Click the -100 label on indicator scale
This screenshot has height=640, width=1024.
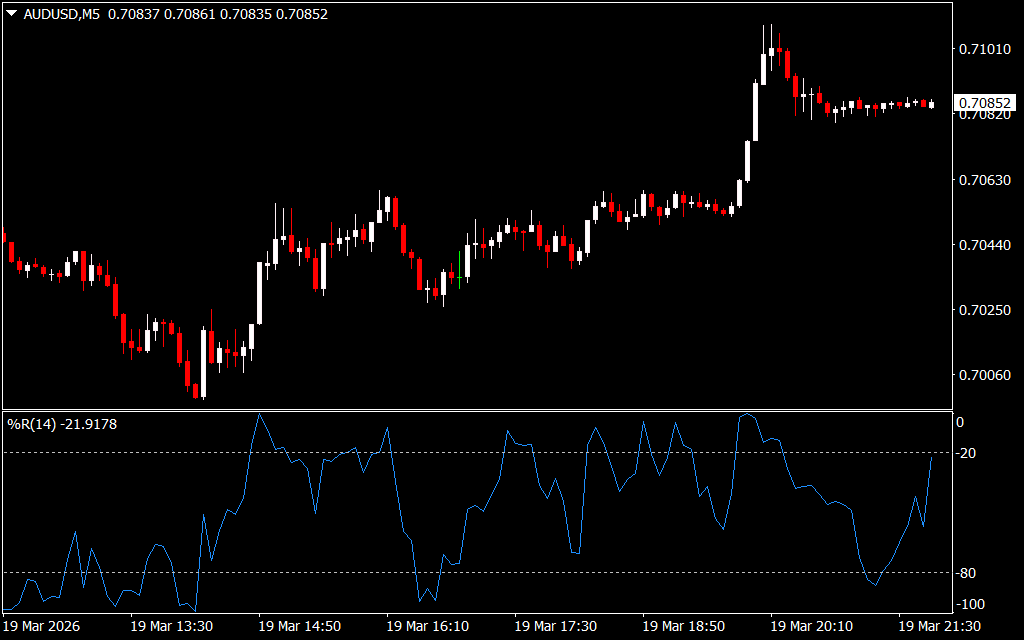click(x=971, y=604)
